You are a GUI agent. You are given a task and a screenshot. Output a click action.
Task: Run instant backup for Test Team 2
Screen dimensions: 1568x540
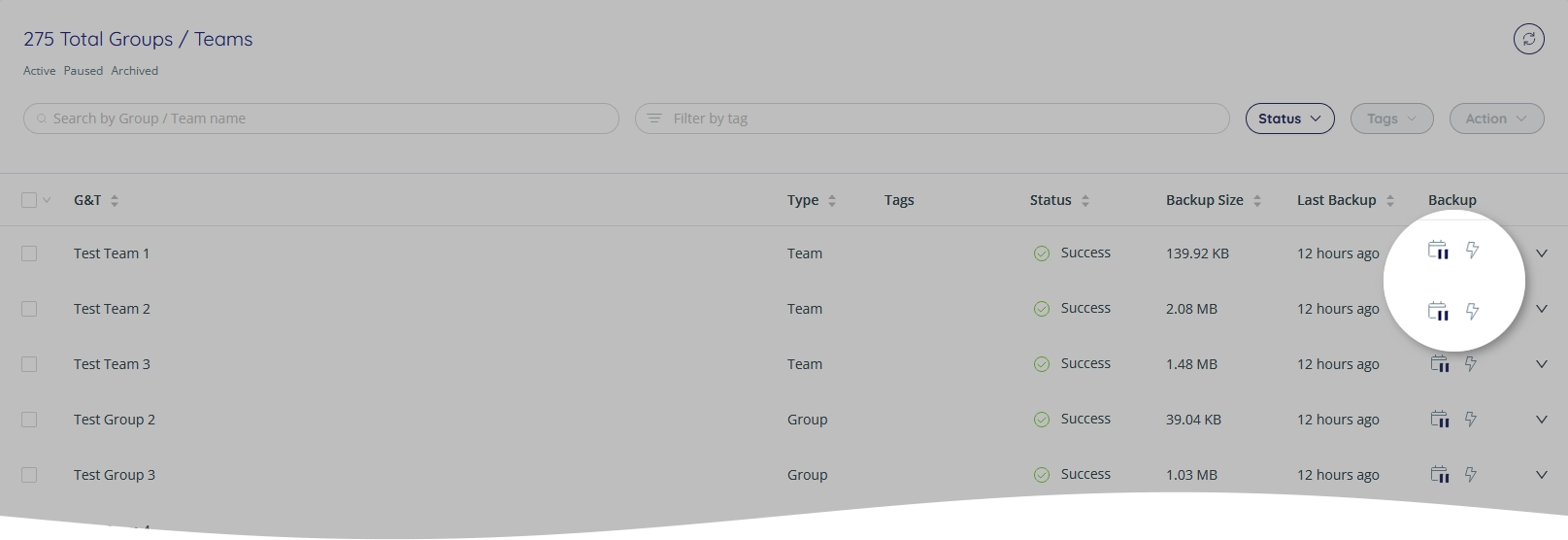click(x=1472, y=311)
